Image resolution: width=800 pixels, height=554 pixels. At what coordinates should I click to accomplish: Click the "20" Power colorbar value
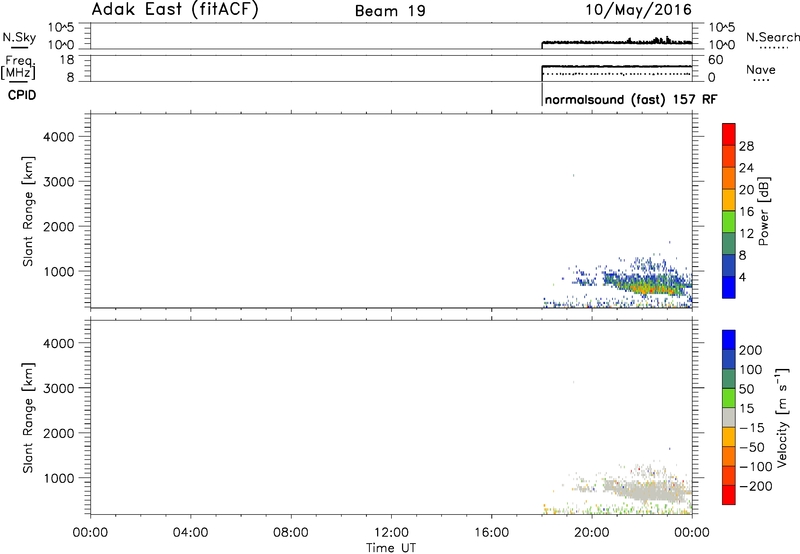746,190
